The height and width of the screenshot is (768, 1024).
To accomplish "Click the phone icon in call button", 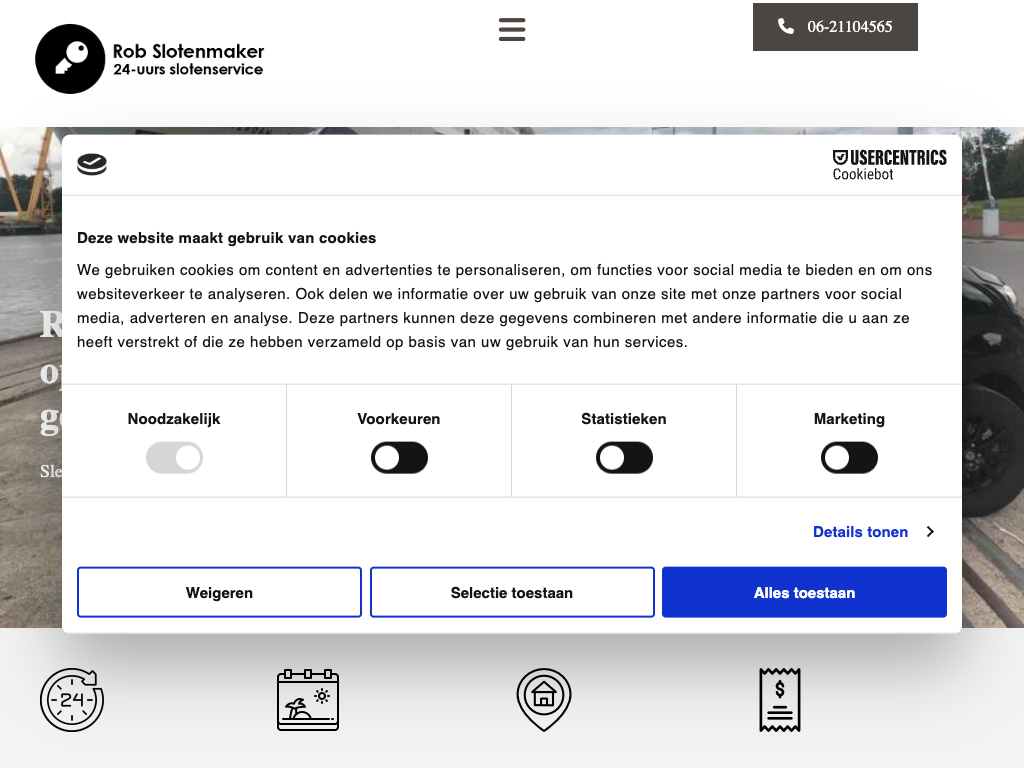I will pos(786,27).
